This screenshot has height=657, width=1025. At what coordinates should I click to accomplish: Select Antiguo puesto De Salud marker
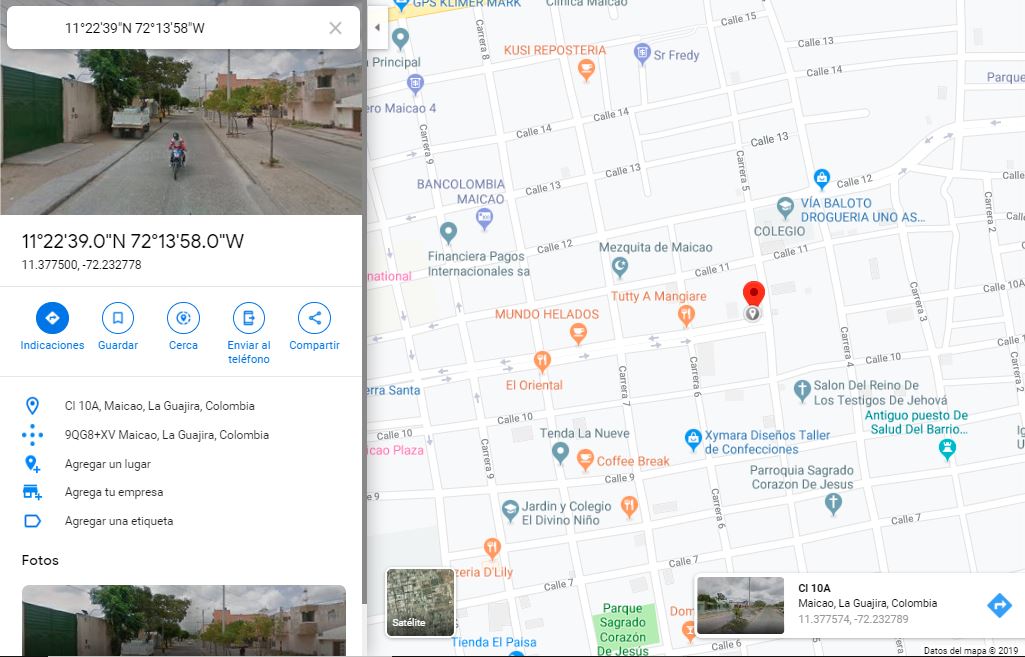coord(947,448)
